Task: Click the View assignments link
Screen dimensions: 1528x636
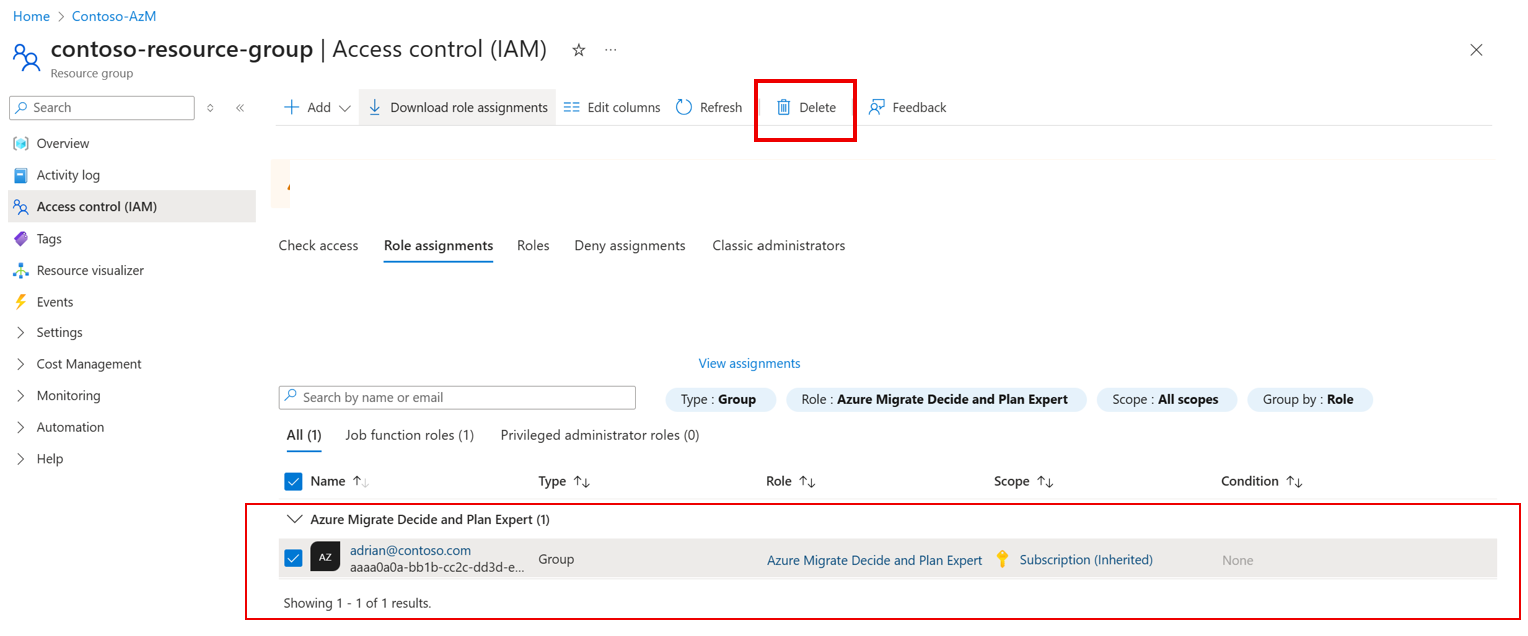Action: tap(750, 364)
